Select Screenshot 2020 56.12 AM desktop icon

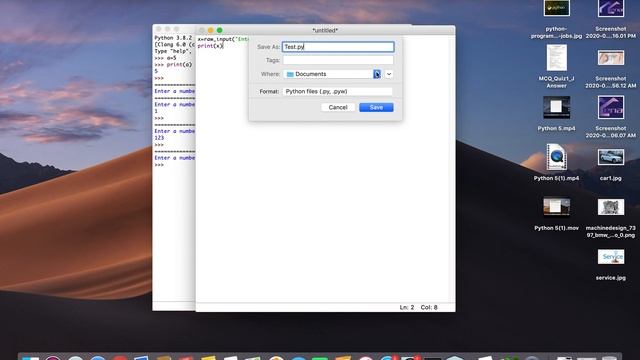coord(611,58)
